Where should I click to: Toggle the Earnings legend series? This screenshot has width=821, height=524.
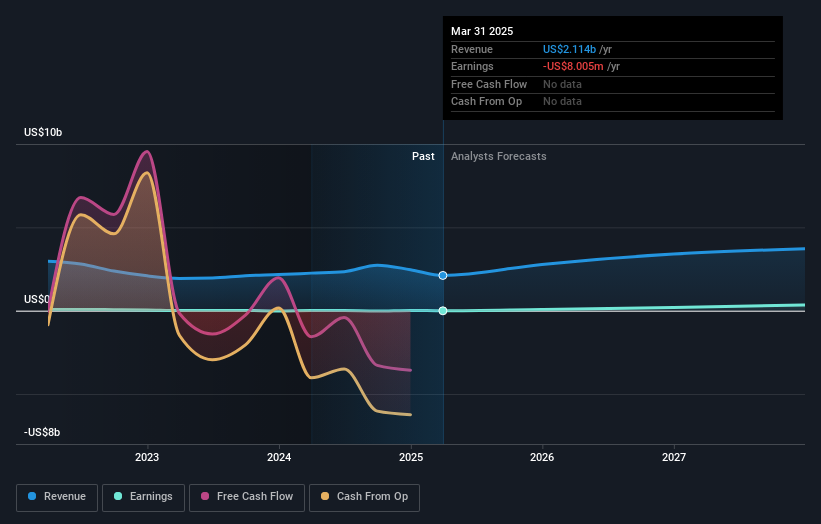click(x=143, y=497)
